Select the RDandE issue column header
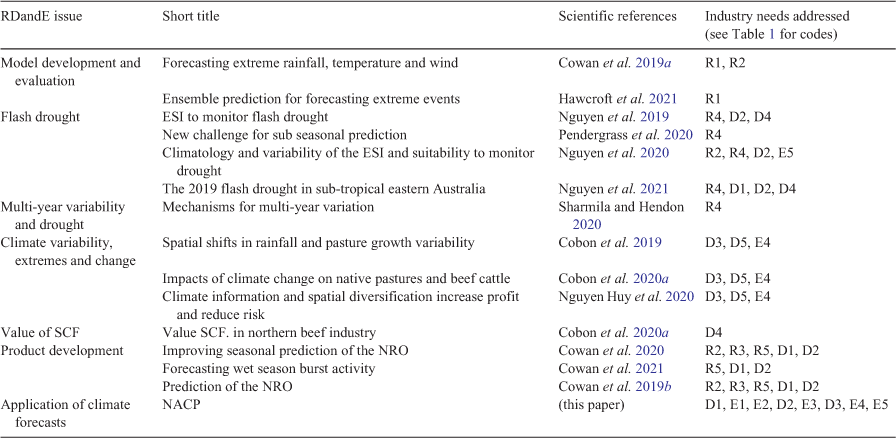 pyautogui.click(x=42, y=17)
